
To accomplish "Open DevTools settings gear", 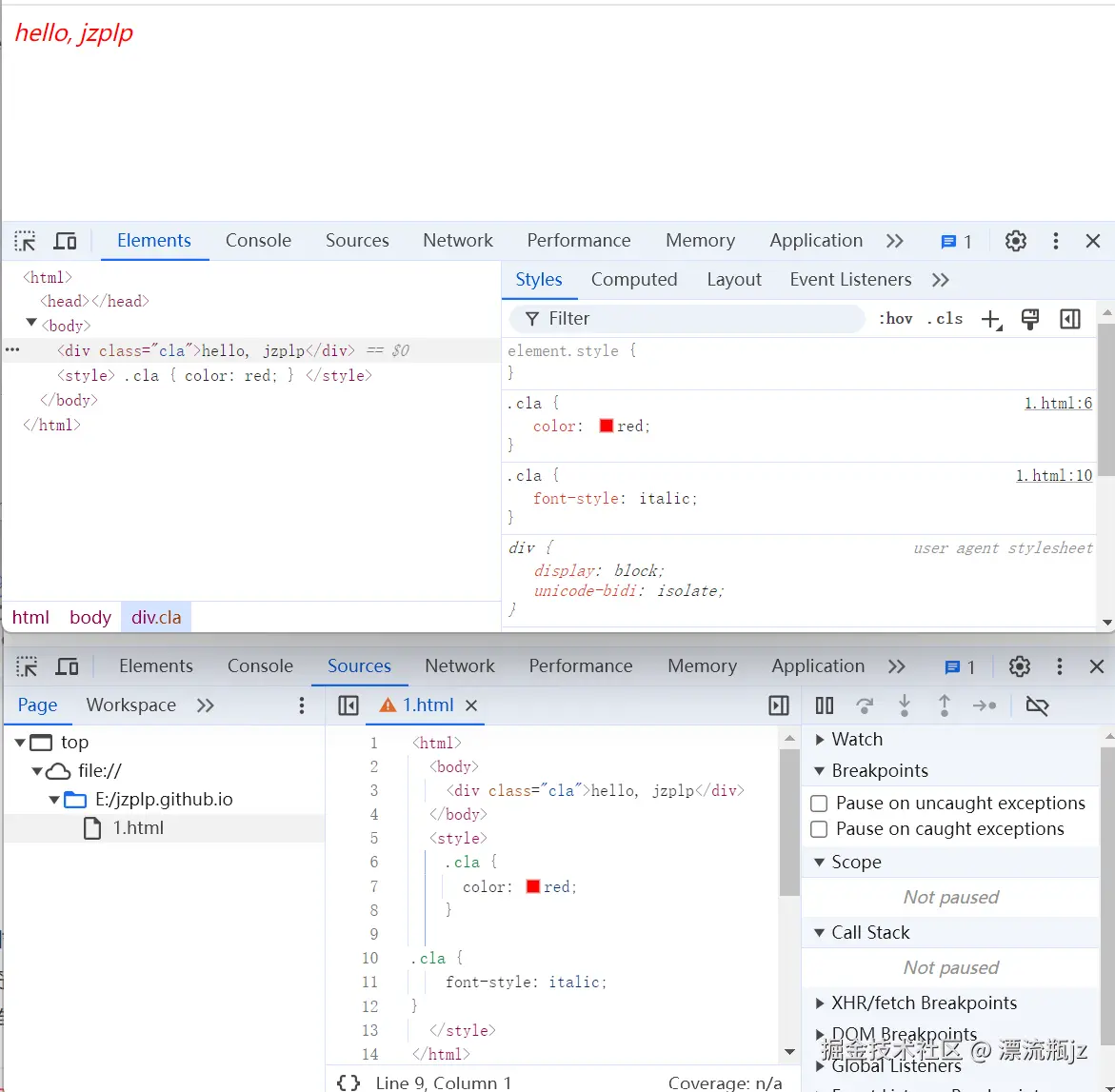I will tap(1015, 241).
